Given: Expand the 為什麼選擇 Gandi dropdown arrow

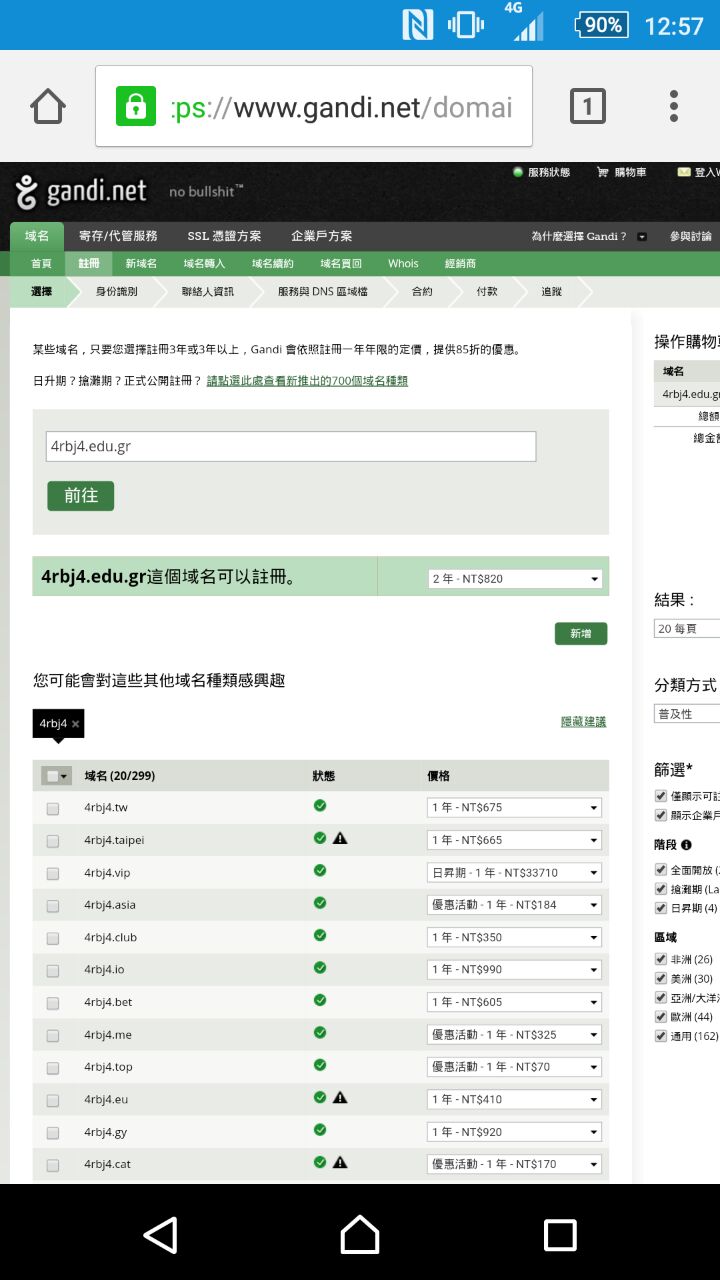Looking at the screenshot, I should pyautogui.click(x=642, y=237).
